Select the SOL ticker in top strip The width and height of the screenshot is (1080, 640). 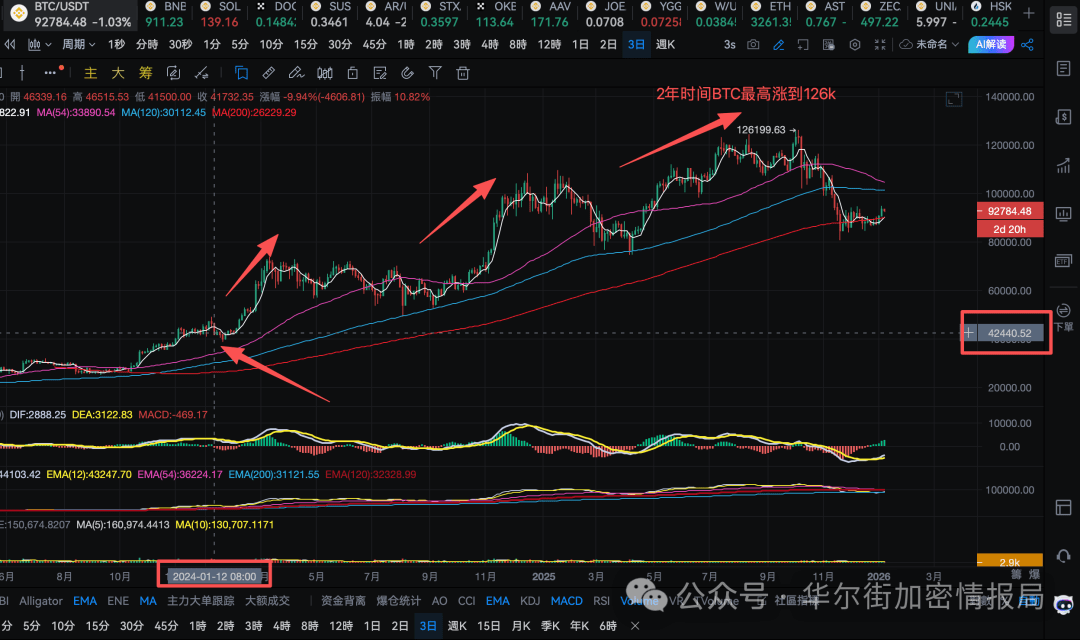point(219,14)
